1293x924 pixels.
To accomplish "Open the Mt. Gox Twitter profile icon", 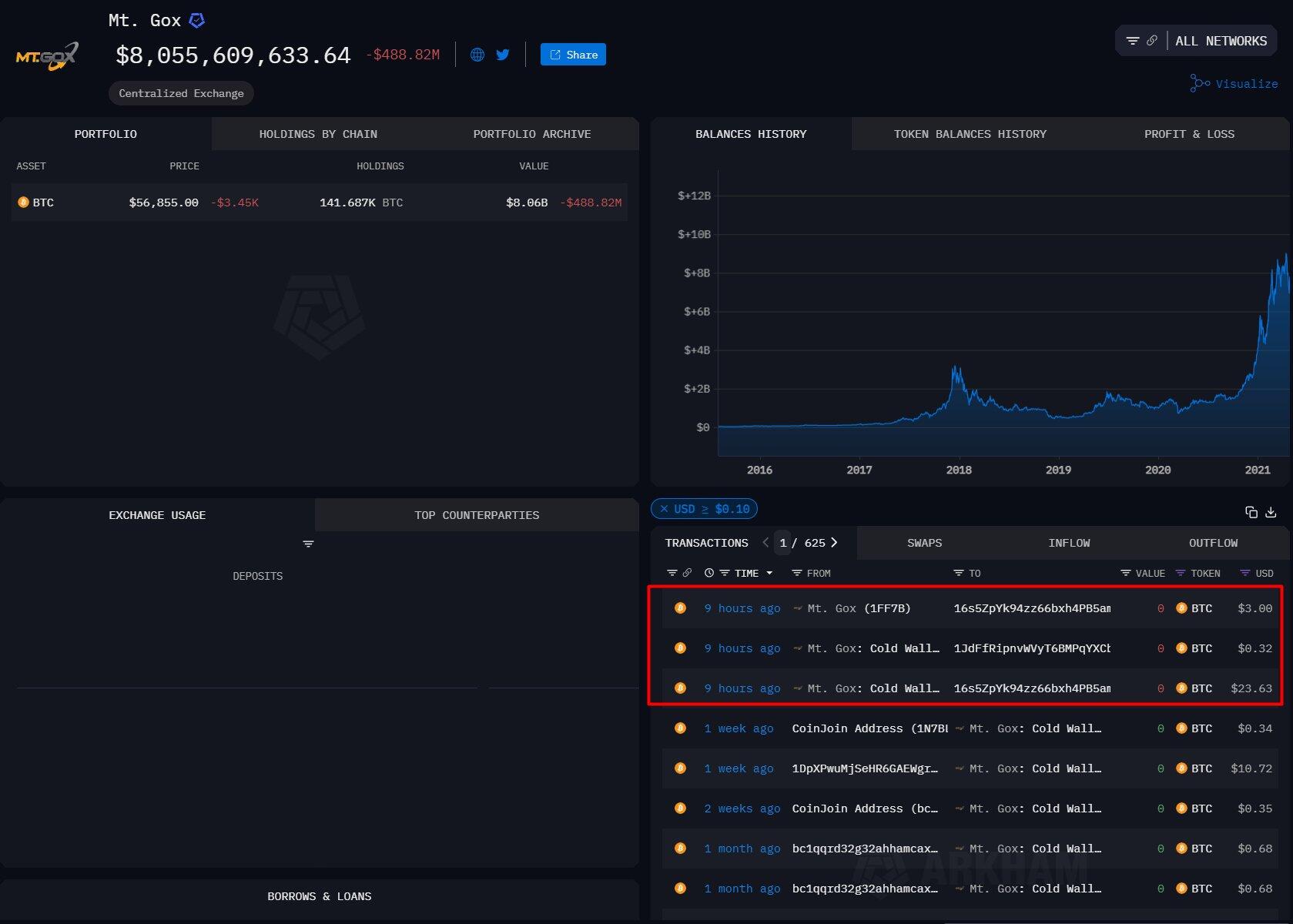I will point(503,55).
